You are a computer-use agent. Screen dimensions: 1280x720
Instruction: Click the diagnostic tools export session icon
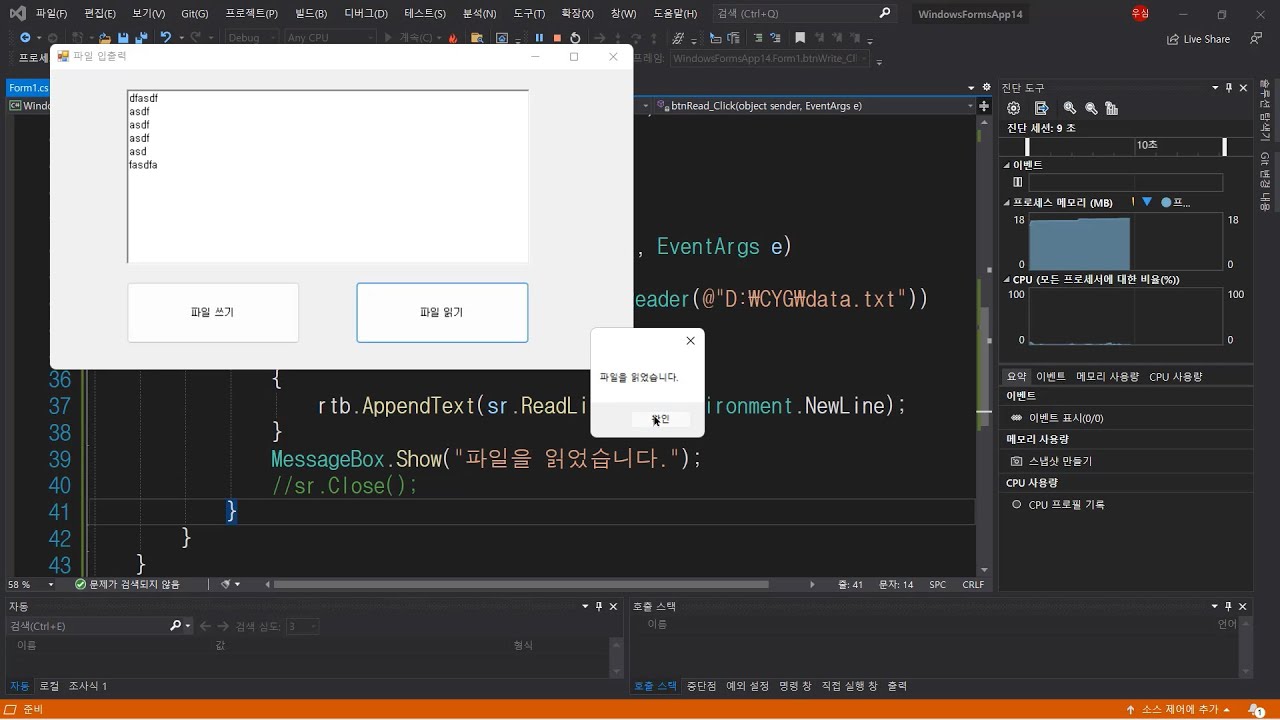1041,108
